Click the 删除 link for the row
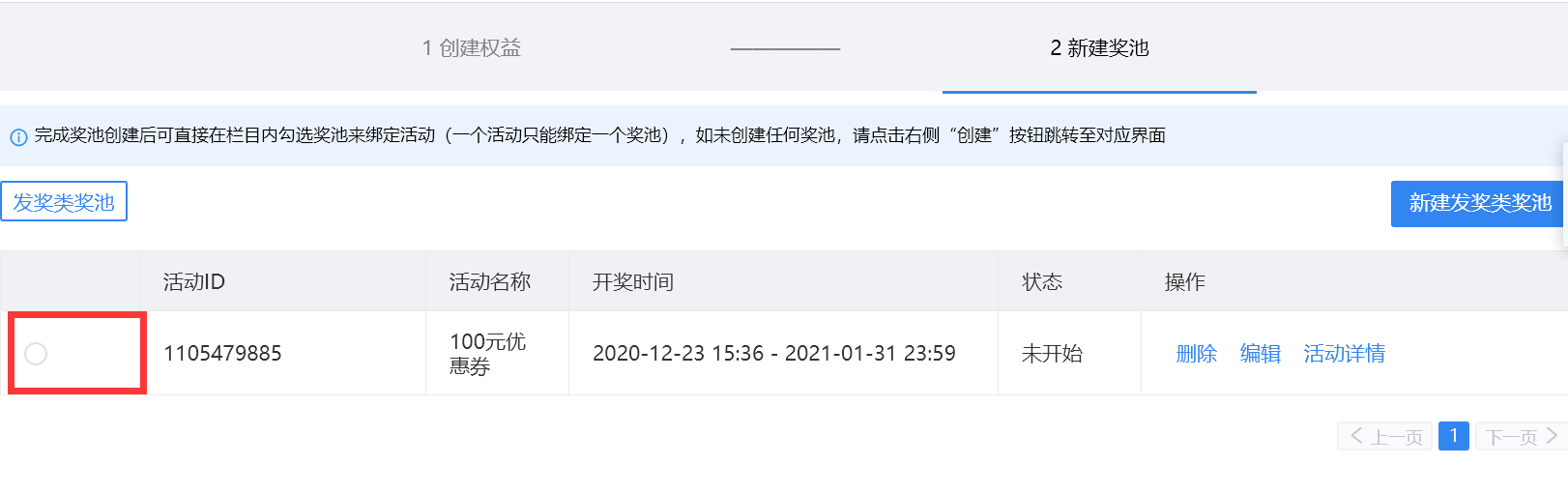 coord(1196,354)
